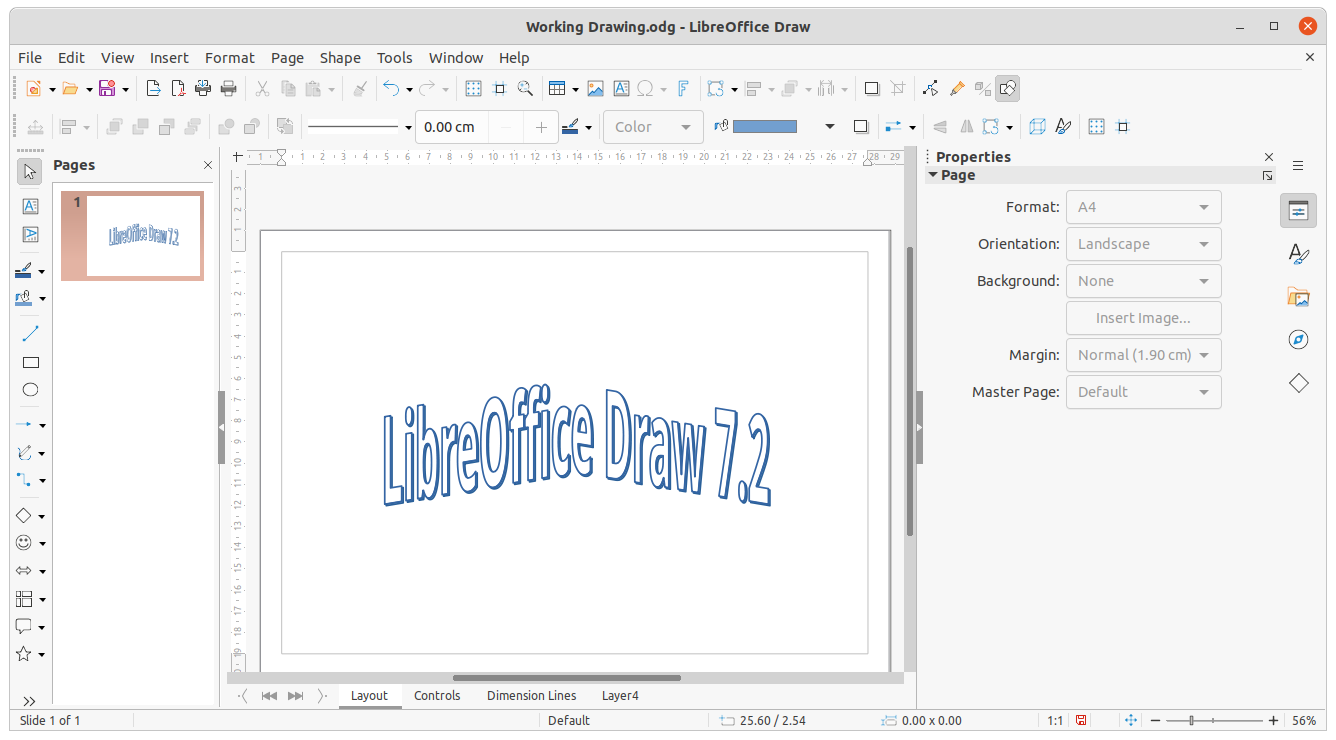Open the Zoom & Pan tool
This screenshot has width=1336, height=740.
[525, 89]
